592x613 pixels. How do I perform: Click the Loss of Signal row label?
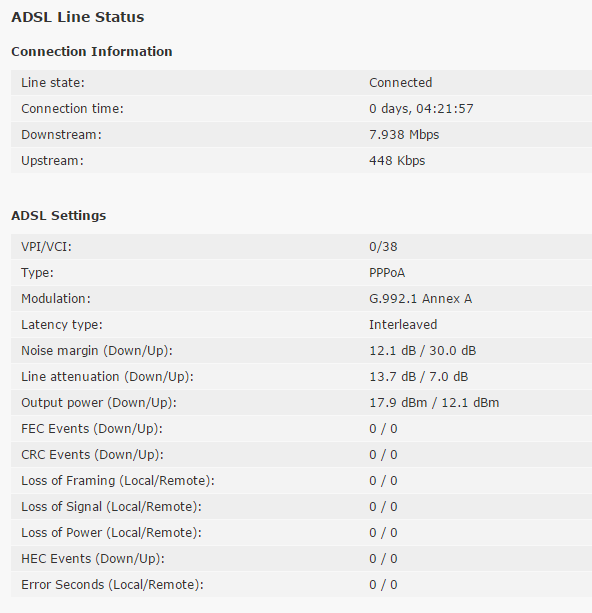click(111, 507)
